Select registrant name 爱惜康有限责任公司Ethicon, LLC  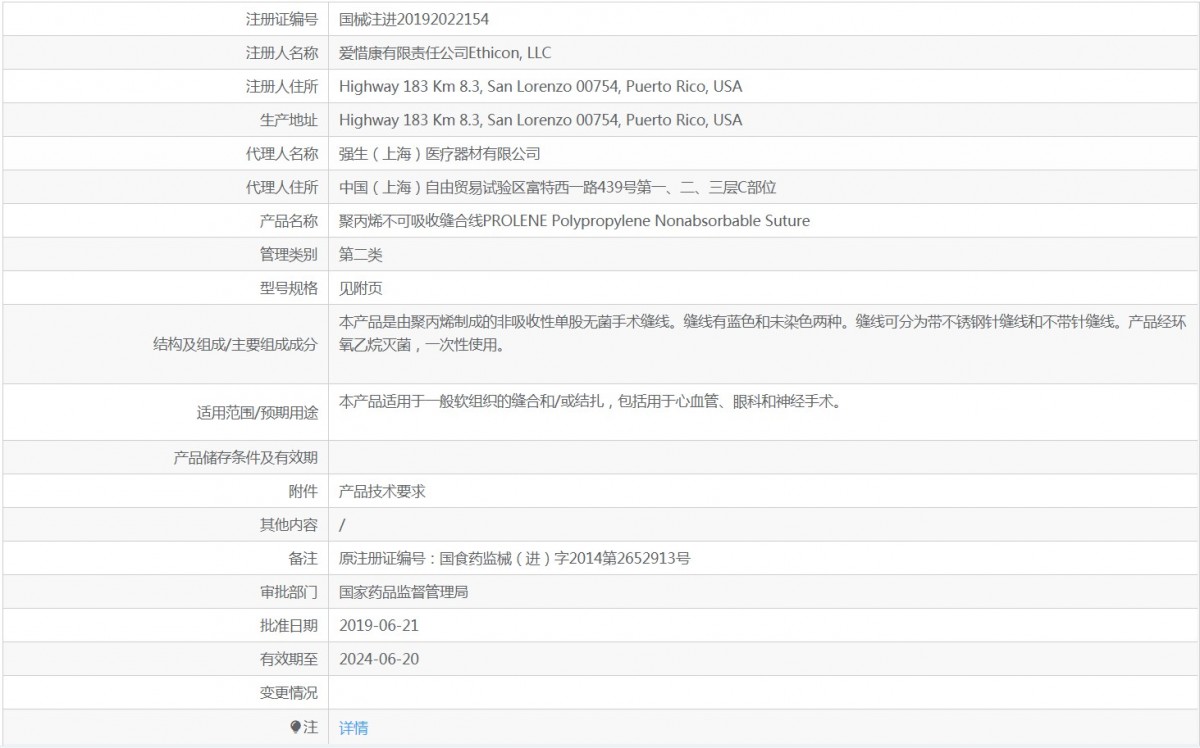[445, 52]
